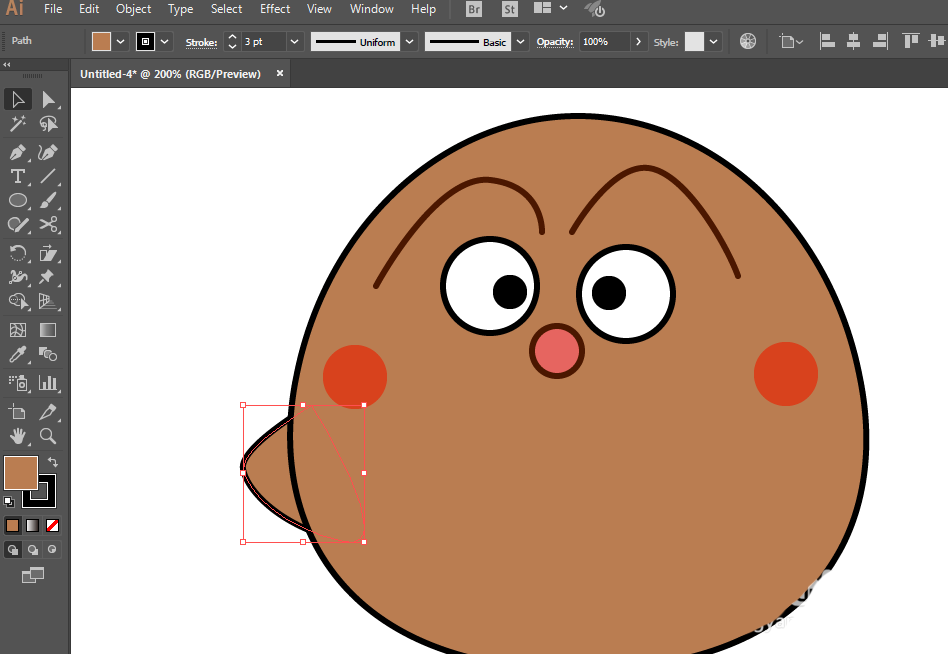Choose the Shaper tool

[18, 224]
